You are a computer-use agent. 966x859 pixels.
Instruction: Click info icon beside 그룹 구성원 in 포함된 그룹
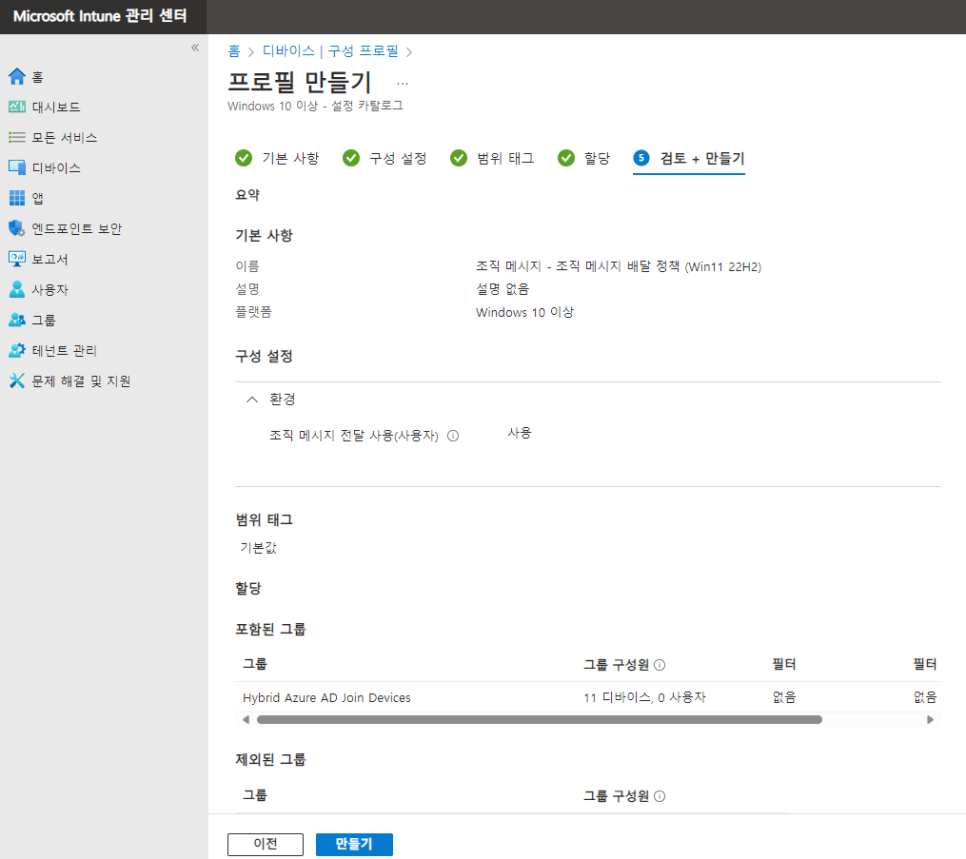[x=659, y=665]
